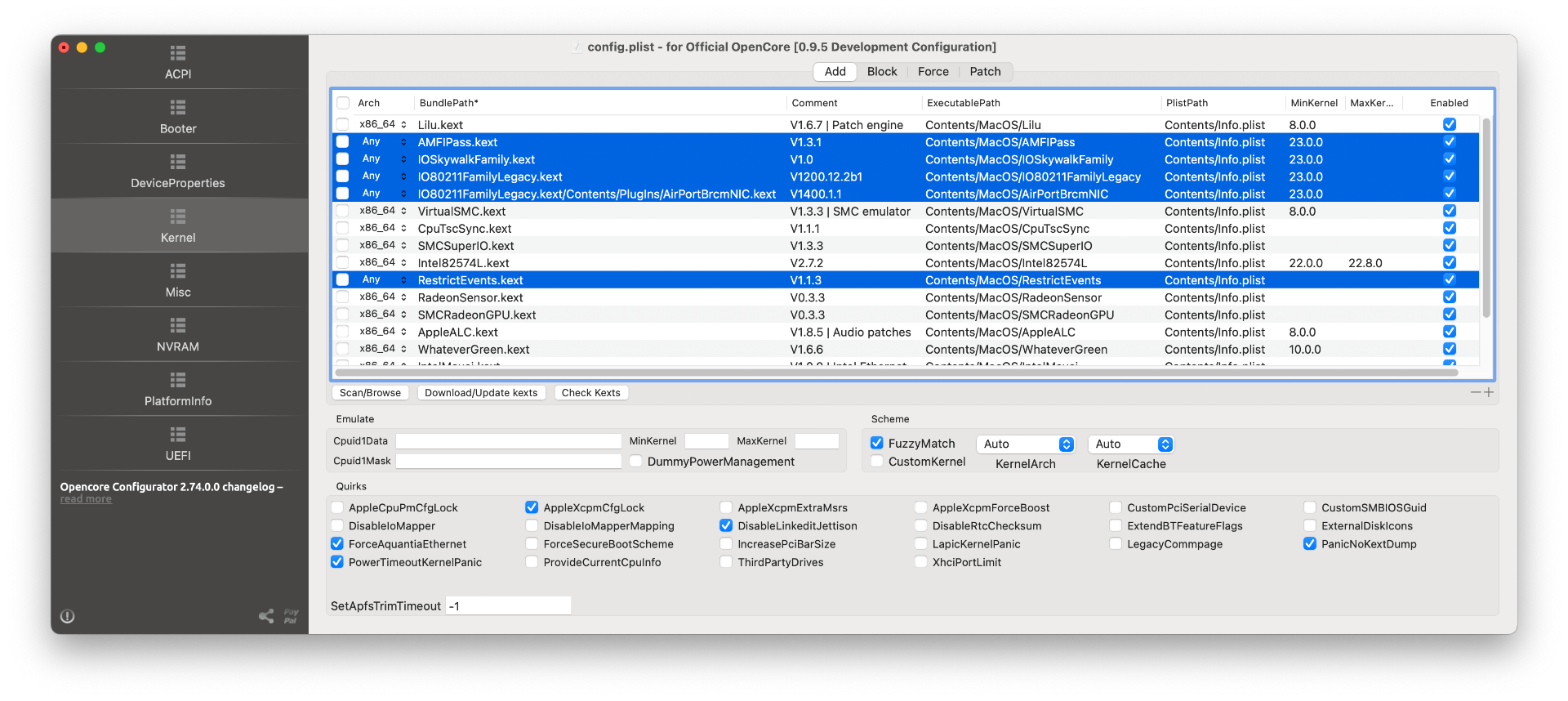Click the 'V1.8.5 | Audio patches' comment cell
The width and height of the screenshot is (1568, 701).
(850, 332)
